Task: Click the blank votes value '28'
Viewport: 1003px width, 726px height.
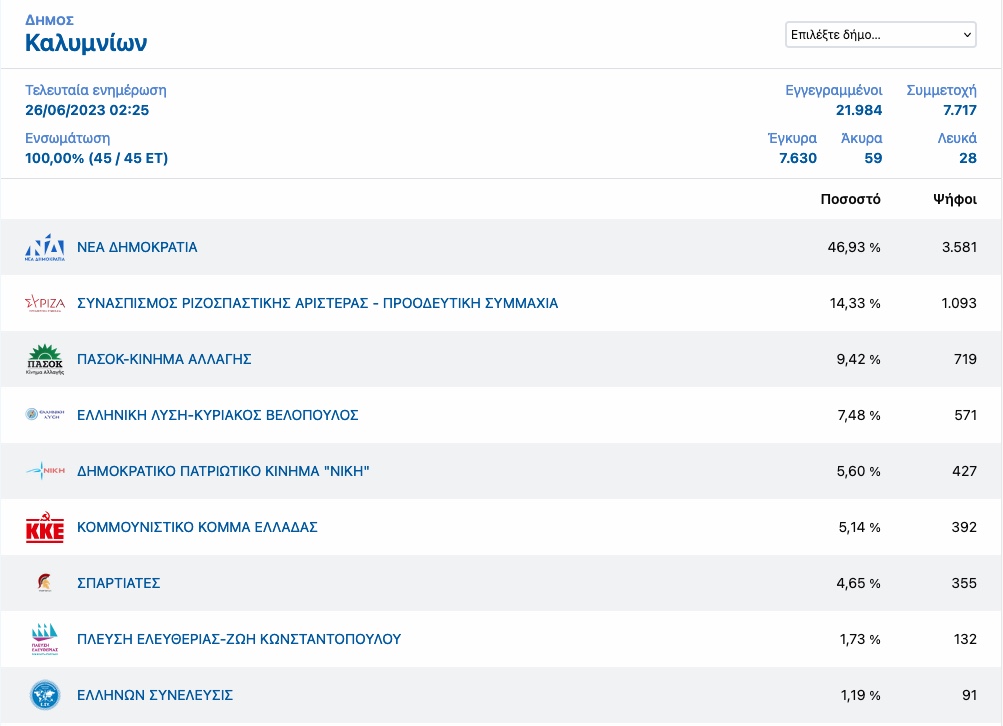Action: 968,158
